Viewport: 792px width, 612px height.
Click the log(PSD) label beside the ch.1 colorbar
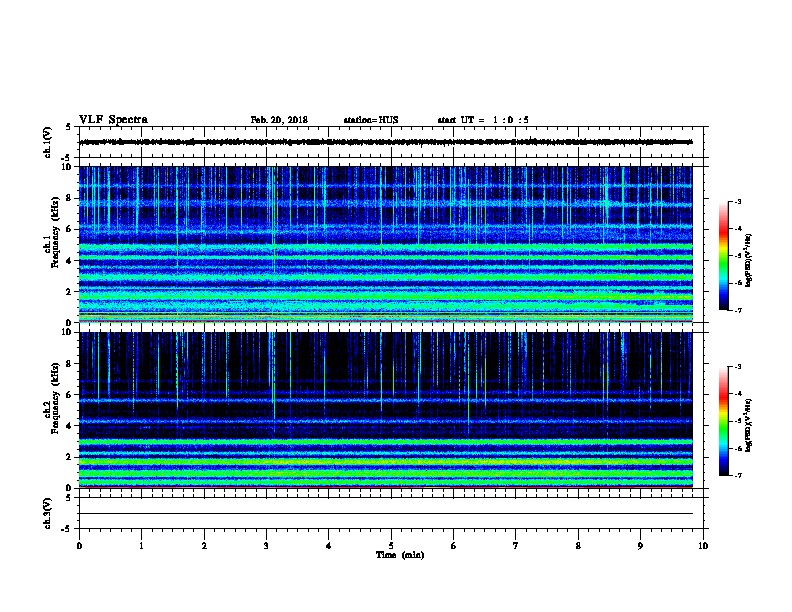click(x=749, y=260)
